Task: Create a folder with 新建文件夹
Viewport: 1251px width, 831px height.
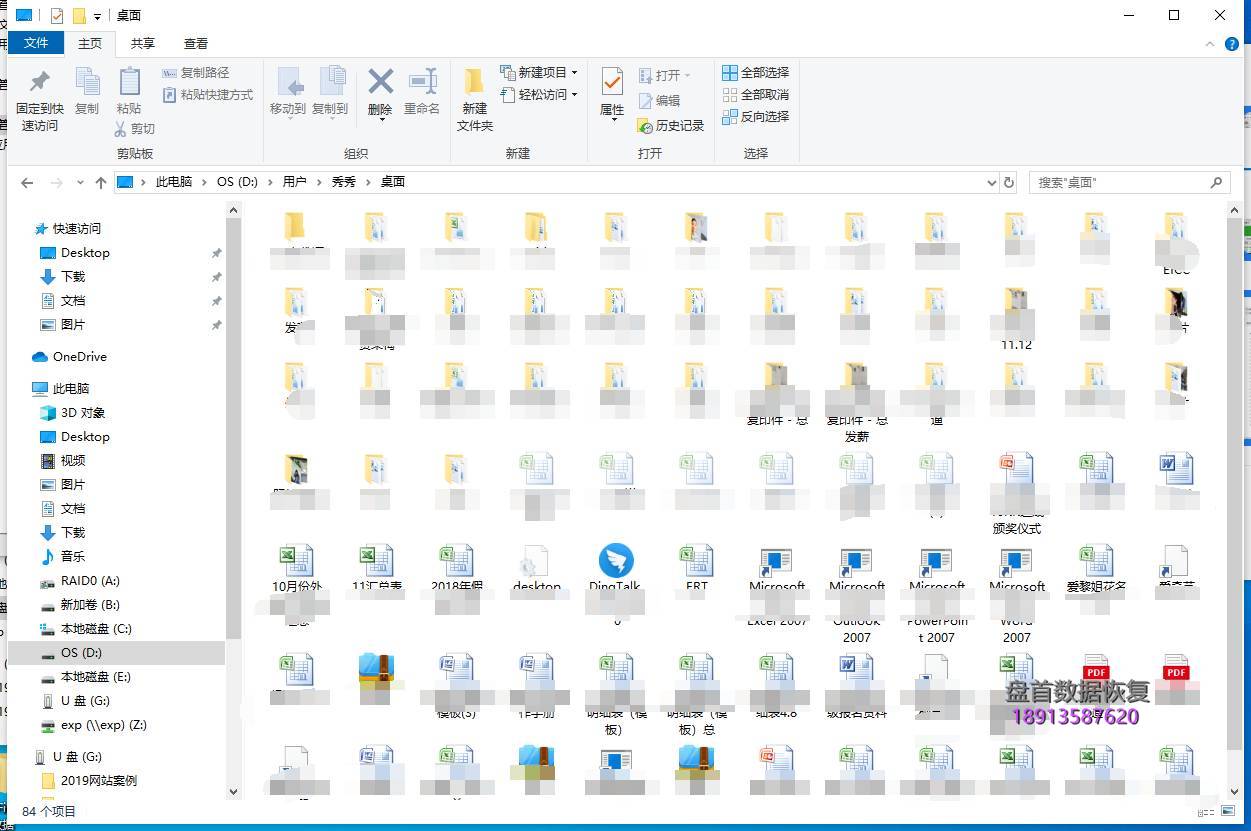Action: [x=475, y=99]
